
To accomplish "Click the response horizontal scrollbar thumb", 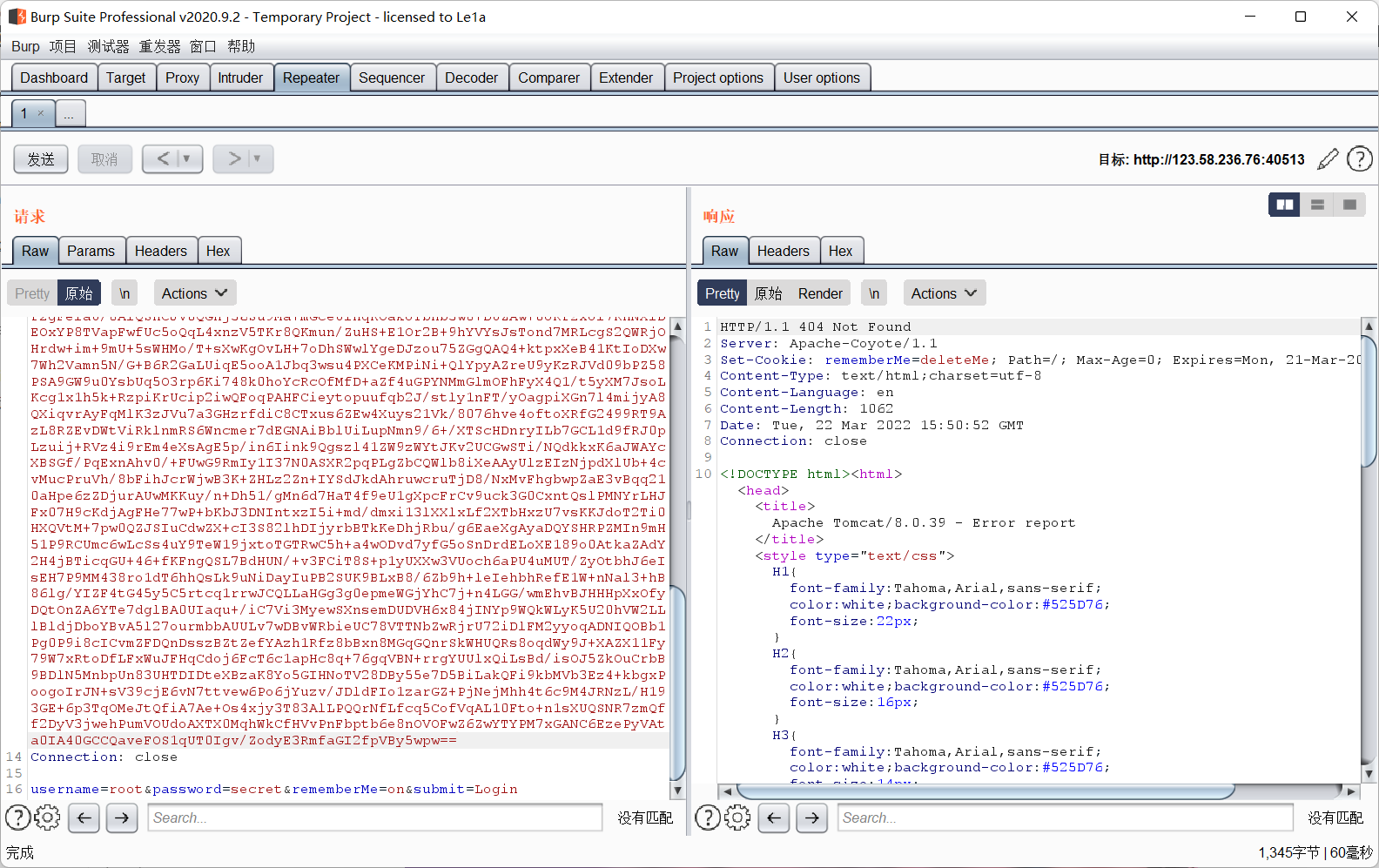I will (x=985, y=791).
